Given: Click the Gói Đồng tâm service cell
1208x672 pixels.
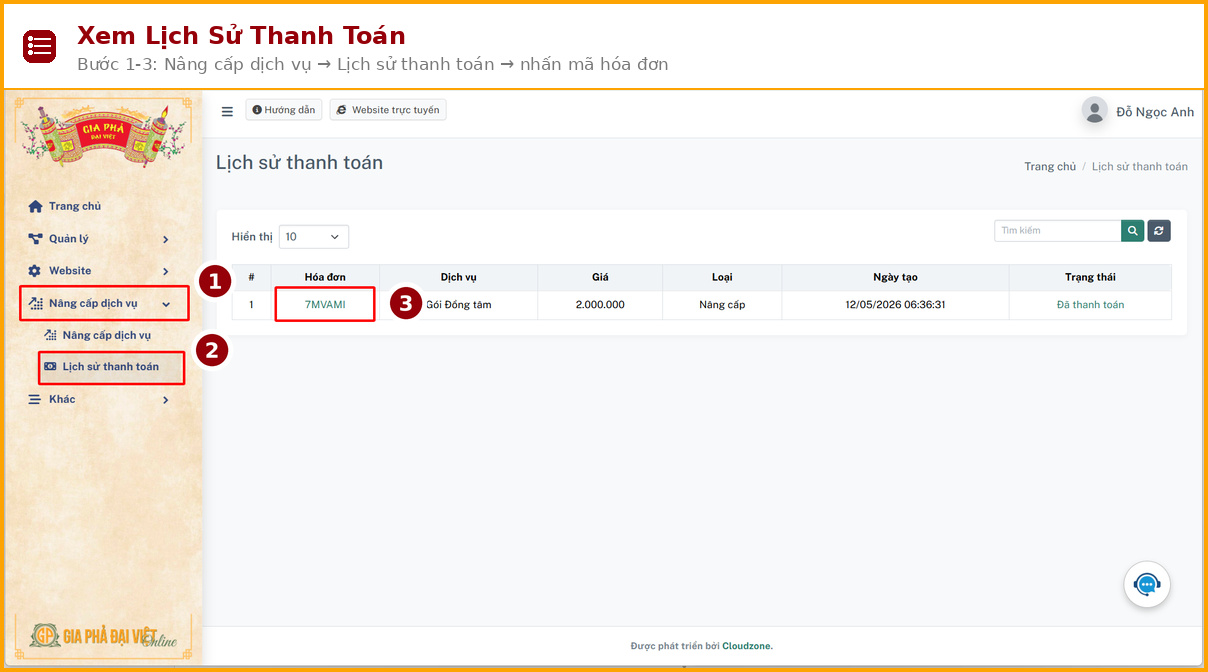Looking at the screenshot, I should pyautogui.click(x=459, y=305).
